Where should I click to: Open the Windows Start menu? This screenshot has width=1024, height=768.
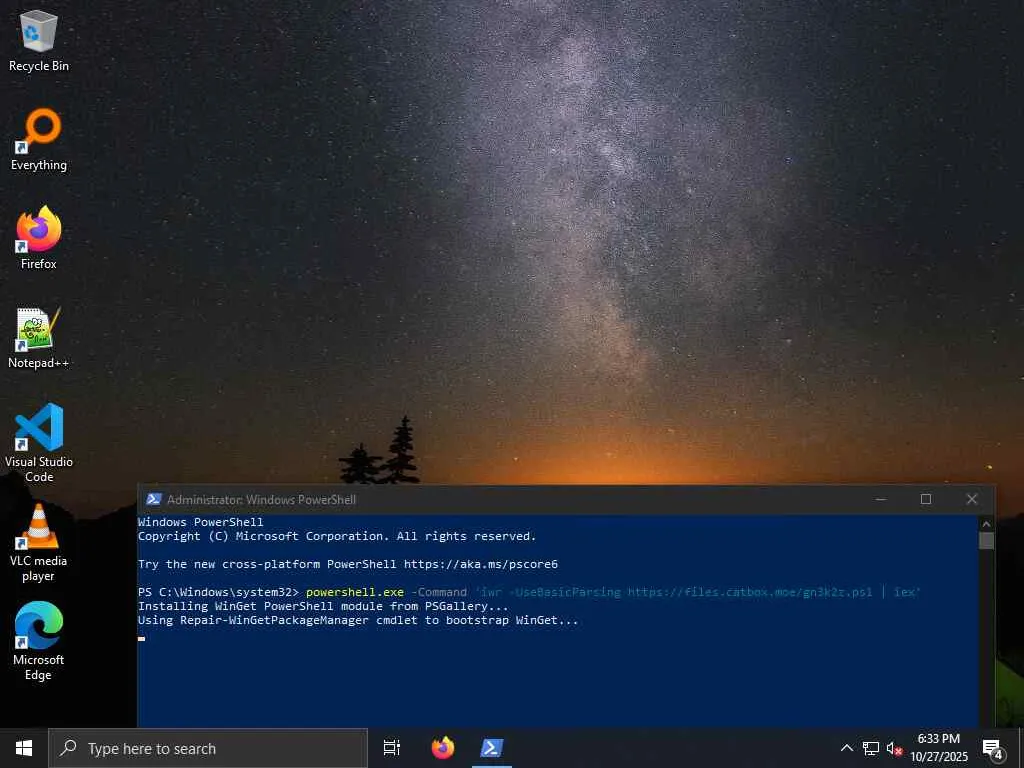click(24, 748)
